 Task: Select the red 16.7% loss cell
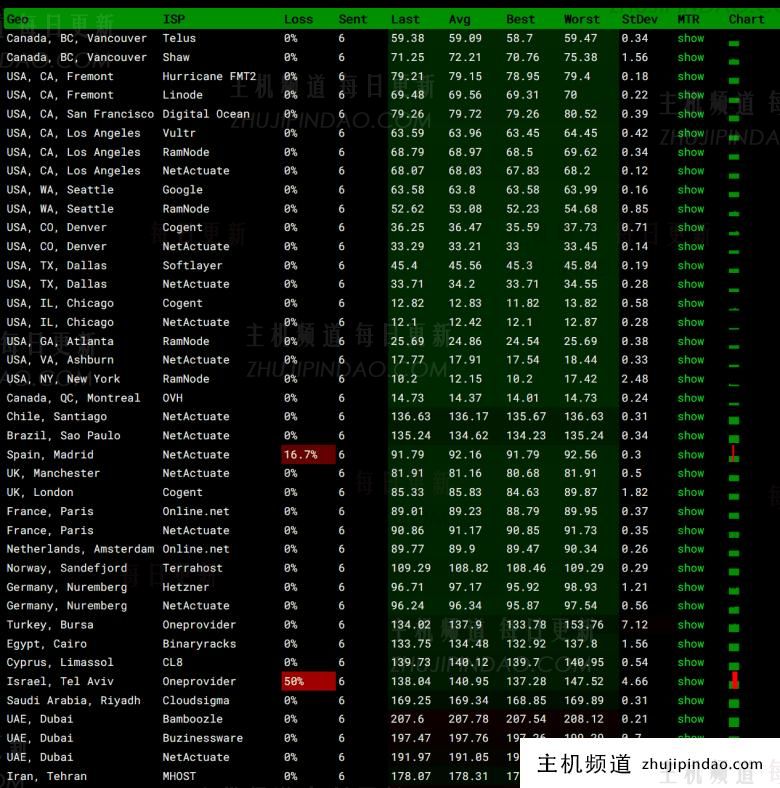[x=308, y=455]
